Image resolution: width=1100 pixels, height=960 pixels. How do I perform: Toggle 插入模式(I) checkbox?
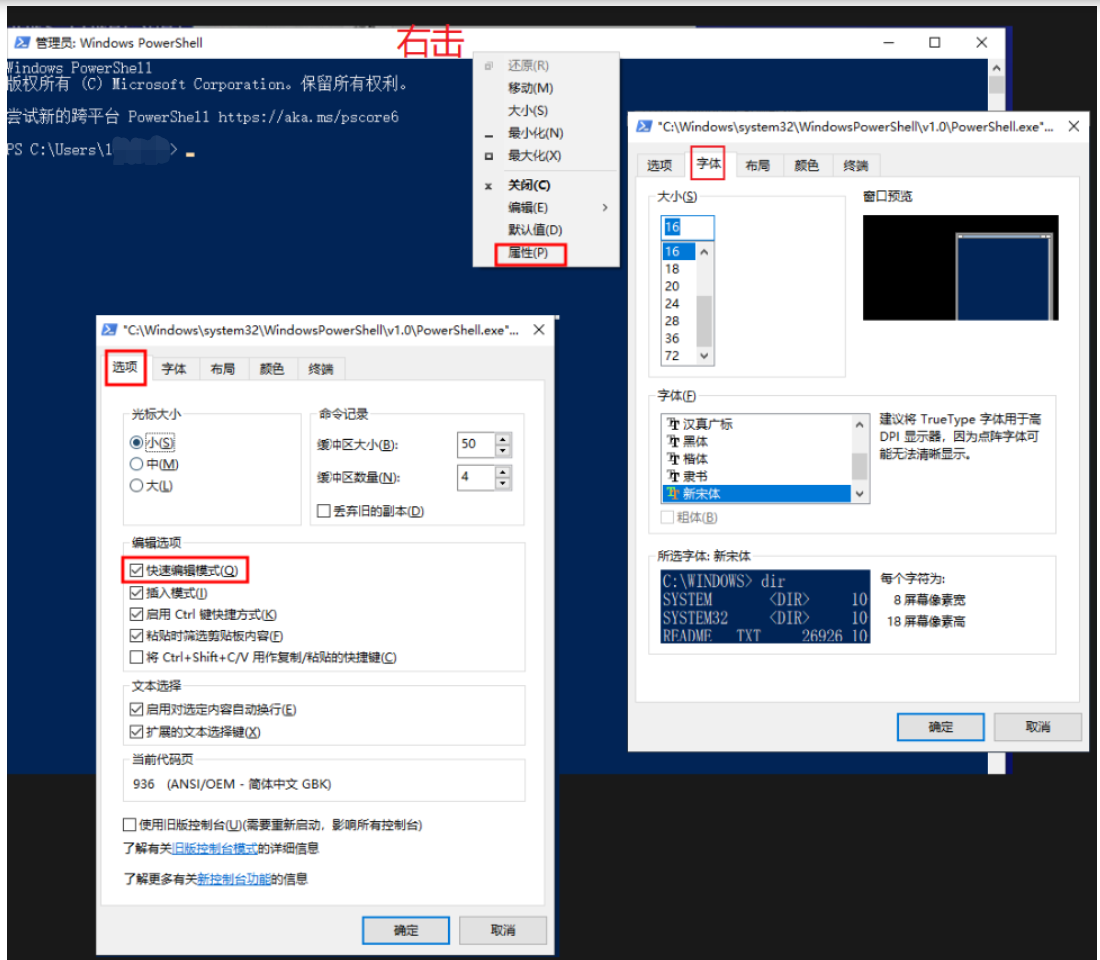pos(136,593)
